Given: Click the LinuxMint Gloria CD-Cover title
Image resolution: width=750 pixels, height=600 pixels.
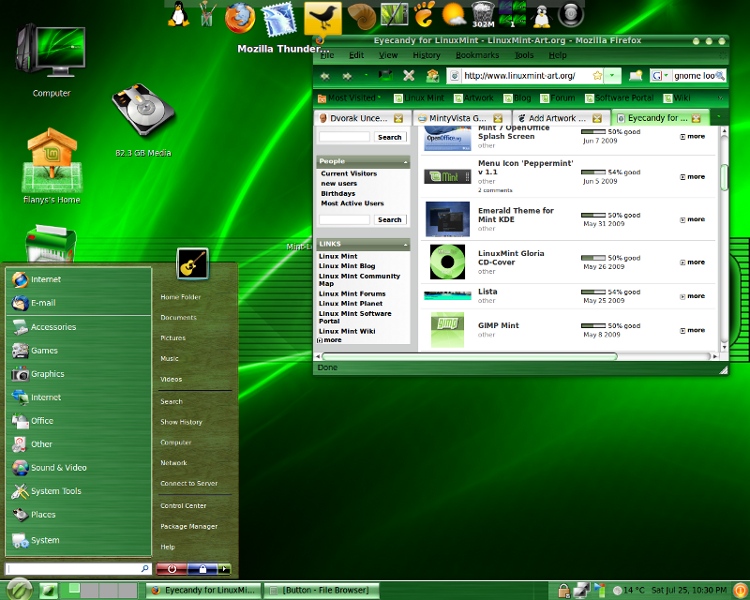Looking at the screenshot, I should (x=511, y=258).
